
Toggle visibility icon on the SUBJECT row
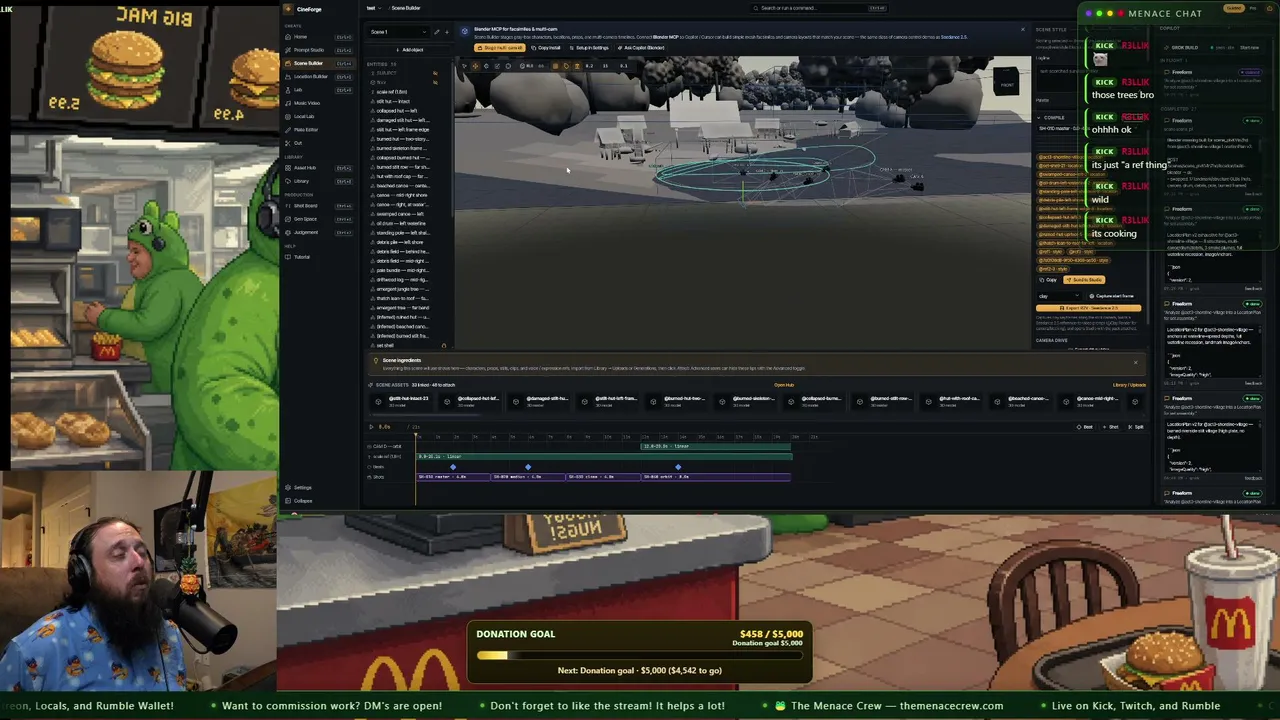coord(435,73)
